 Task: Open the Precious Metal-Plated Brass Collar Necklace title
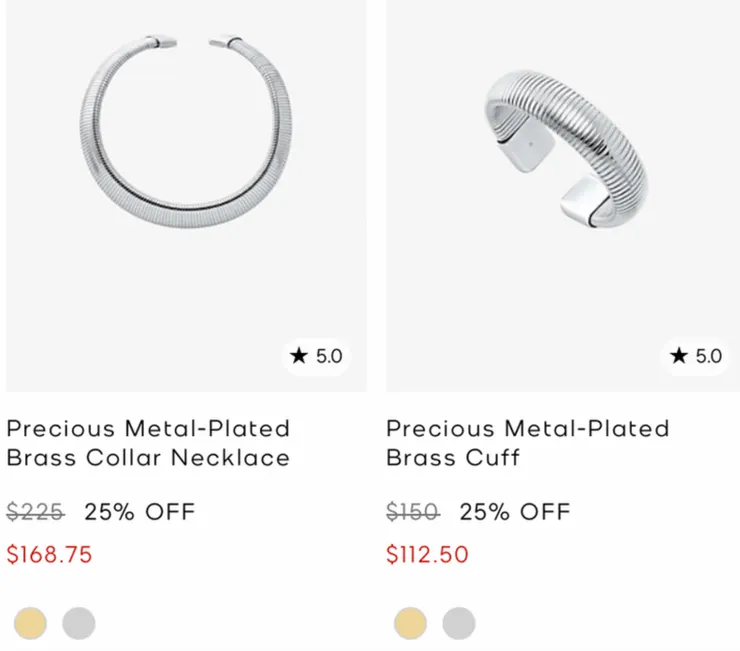(148, 443)
